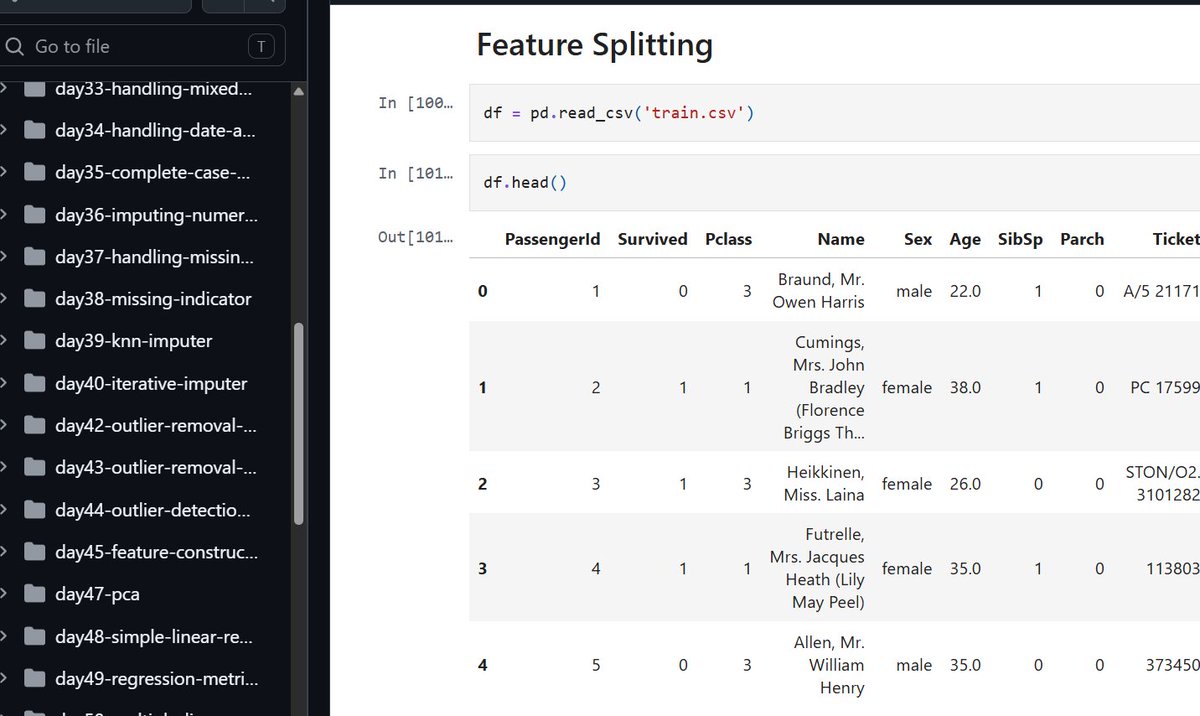The height and width of the screenshot is (716, 1200).
Task: Click the ticket value A/5 21171
Action: coord(1161,291)
